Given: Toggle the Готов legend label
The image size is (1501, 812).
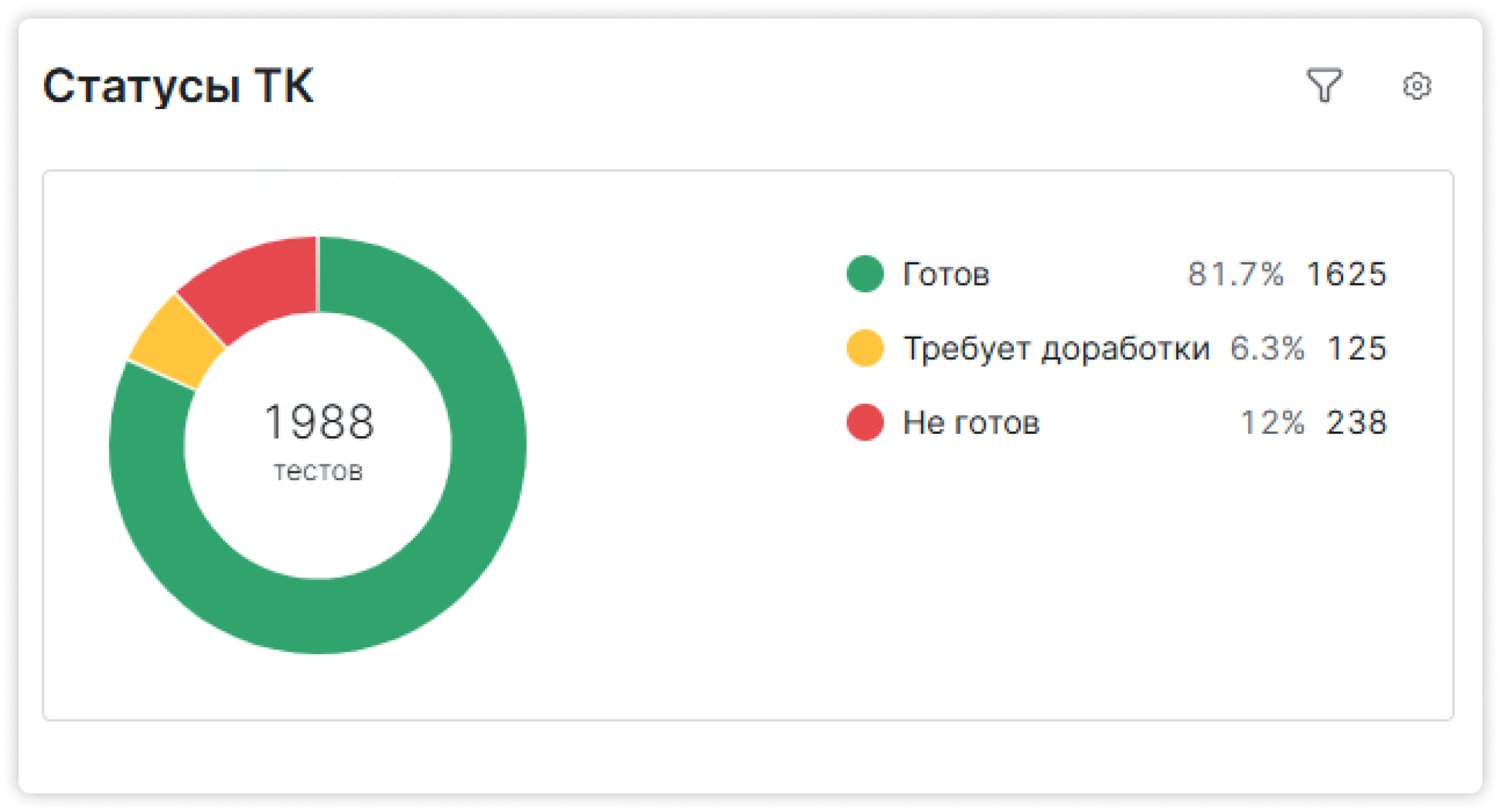Looking at the screenshot, I should 946,274.
